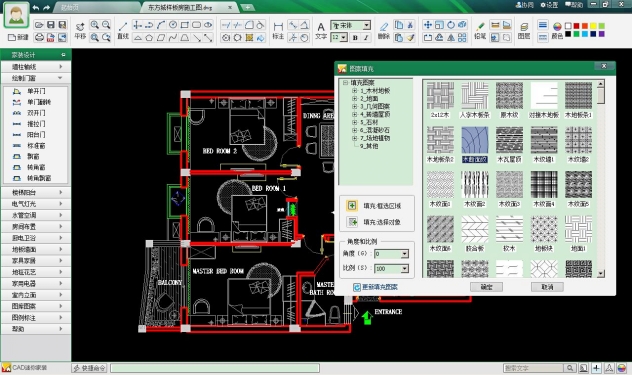Expand the 5_石材 tree node
Image resolution: width=632 pixels, height=375 pixels.
[355, 122]
